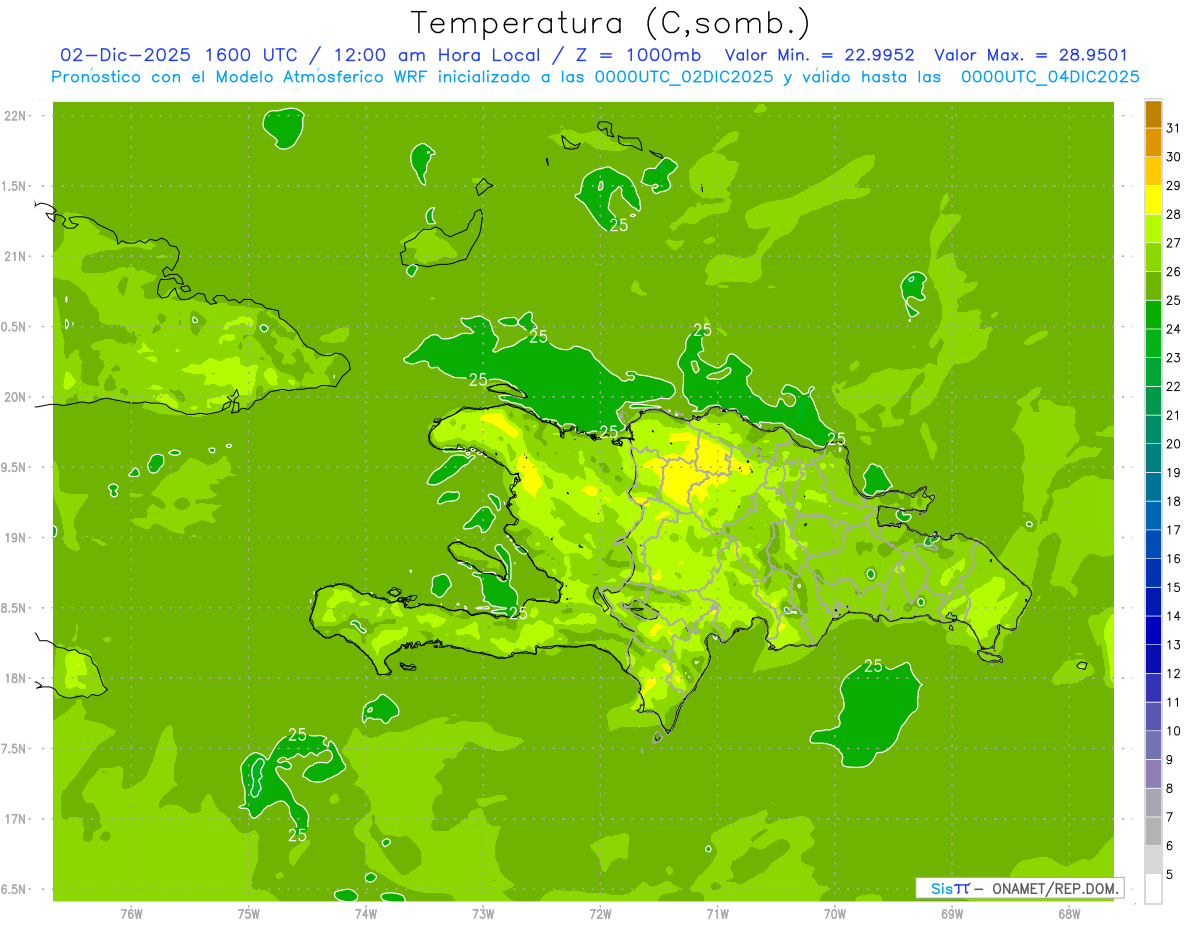Click the '10' colorbar scale label

point(1174,731)
